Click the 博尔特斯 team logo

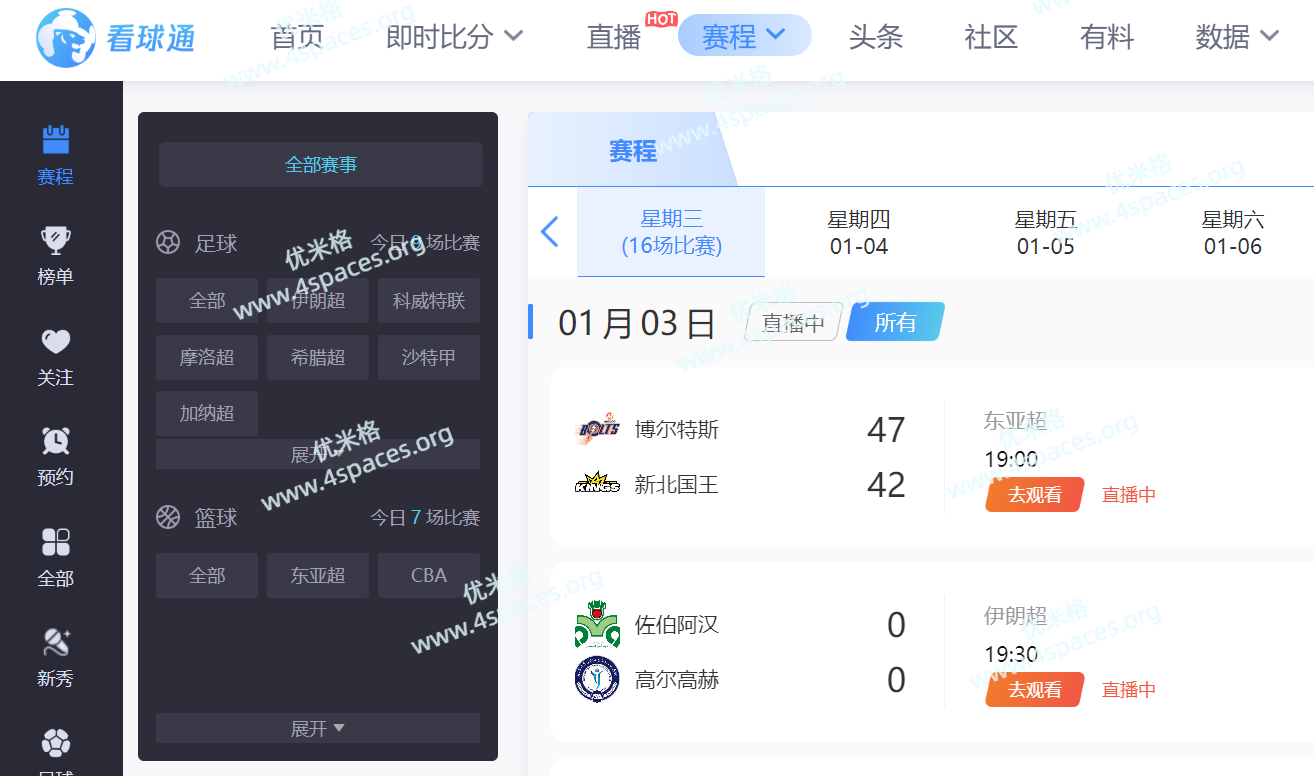coord(597,430)
